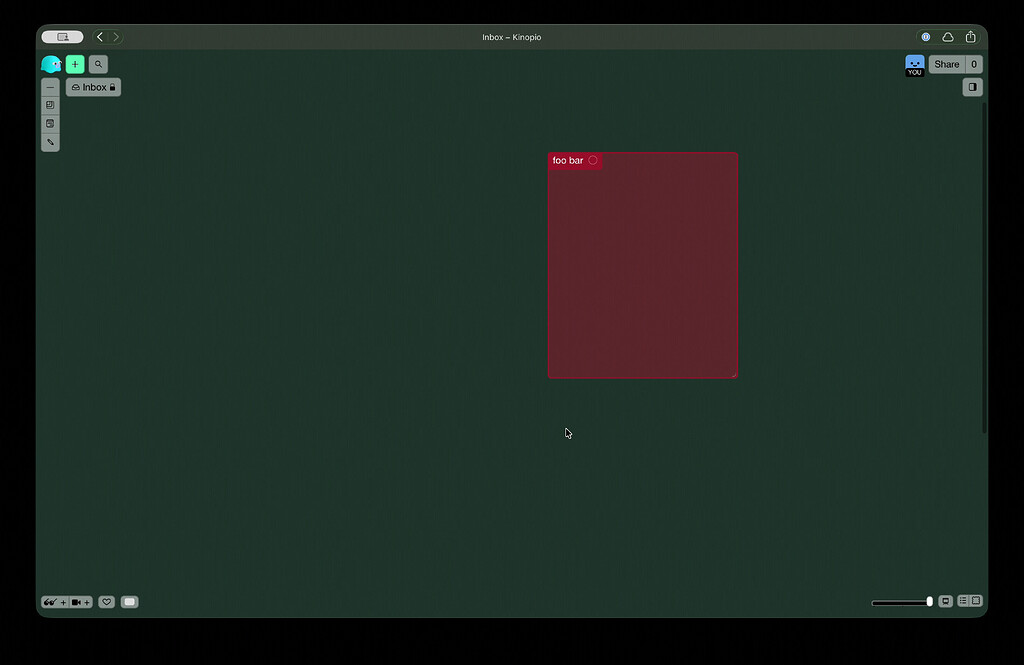Screen dimensions: 1024x665
Task: Click the 1Password extension icon
Action: tap(925, 37)
